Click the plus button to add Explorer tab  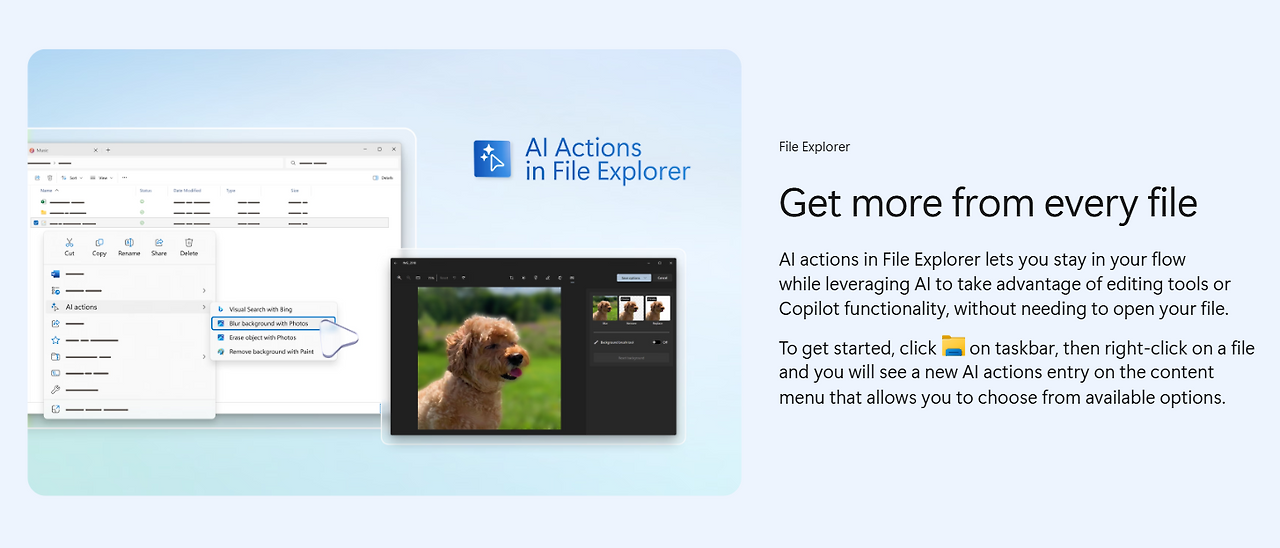[108, 150]
